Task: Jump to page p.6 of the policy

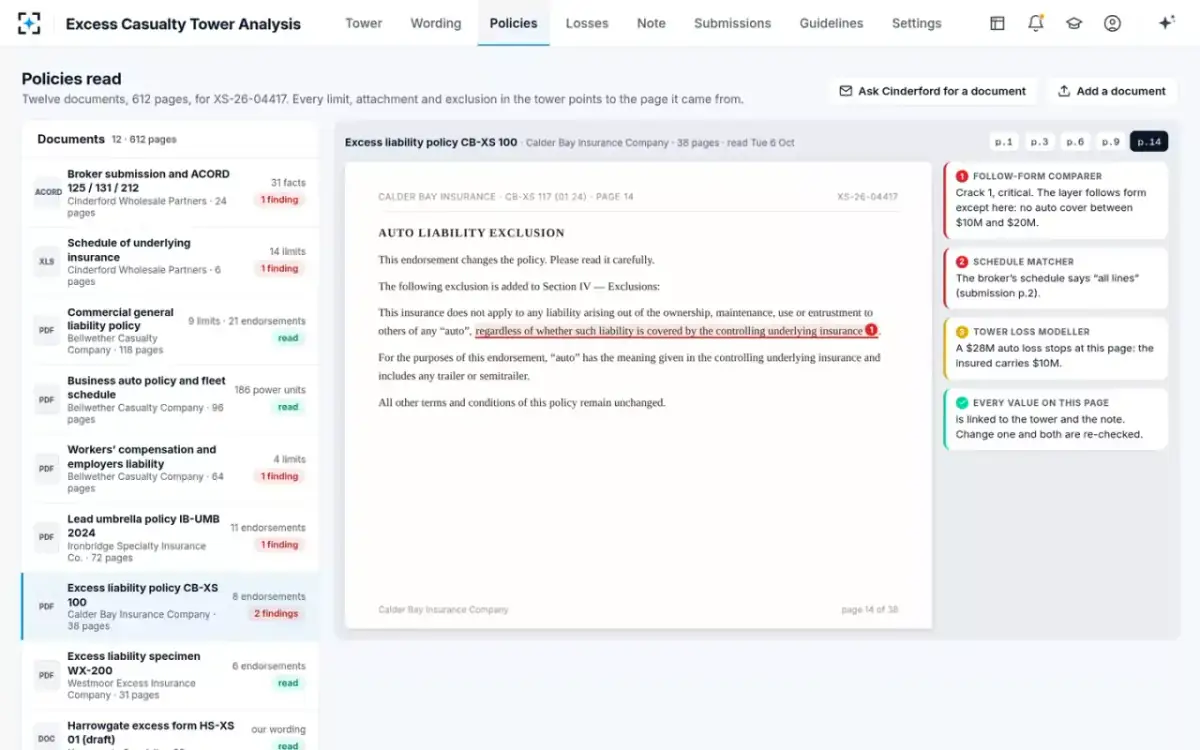Action: pos(1075,142)
